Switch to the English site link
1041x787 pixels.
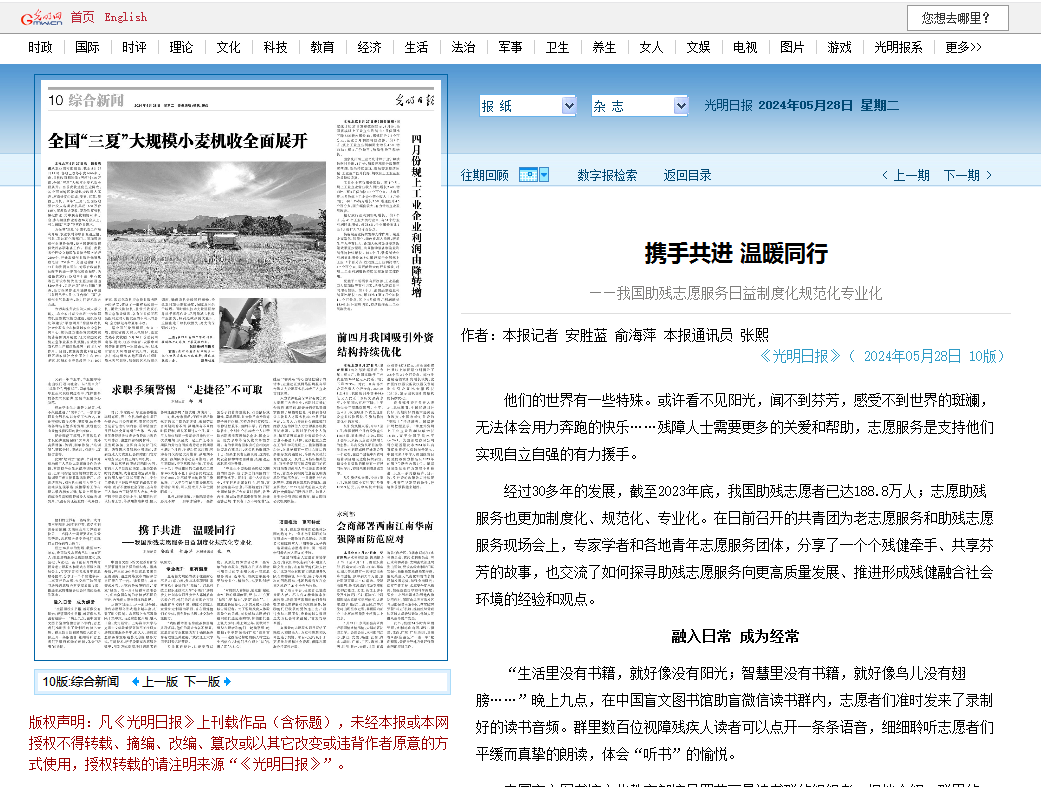[x=125, y=17]
